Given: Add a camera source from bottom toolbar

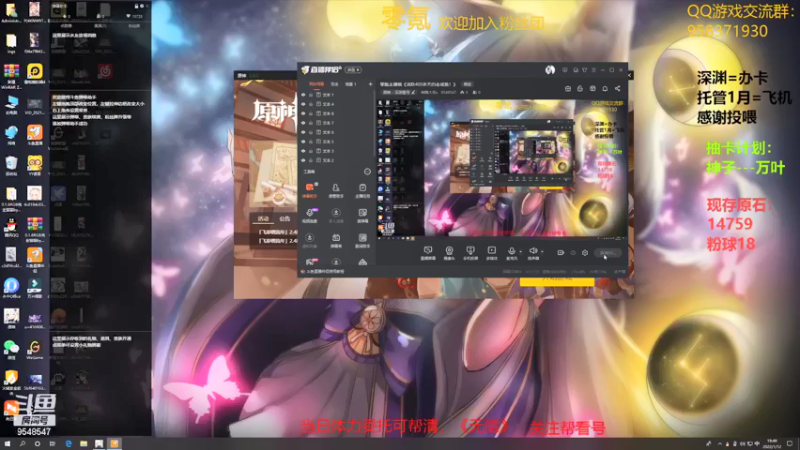Looking at the screenshot, I should coord(449,253).
